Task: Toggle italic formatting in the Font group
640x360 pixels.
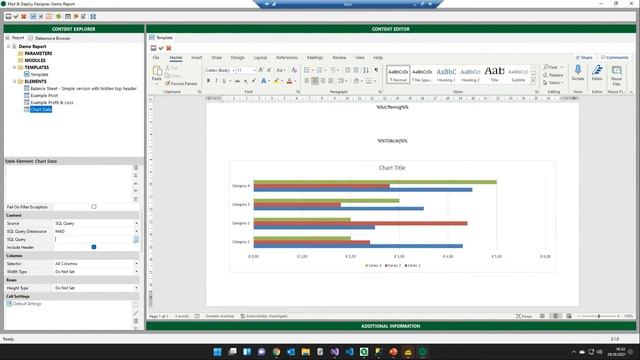Action: tap(216, 81)
